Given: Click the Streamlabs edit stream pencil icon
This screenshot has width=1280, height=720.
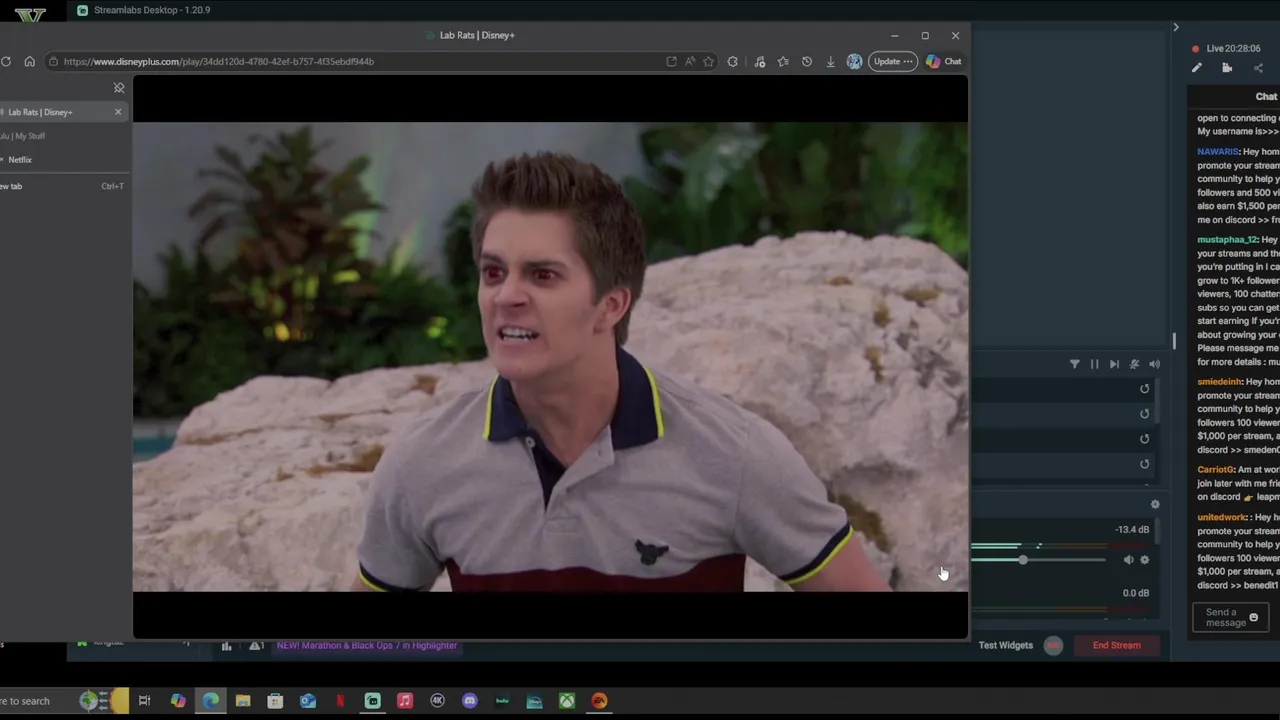Looking at the screenshot, I should tap(1196, 68).
